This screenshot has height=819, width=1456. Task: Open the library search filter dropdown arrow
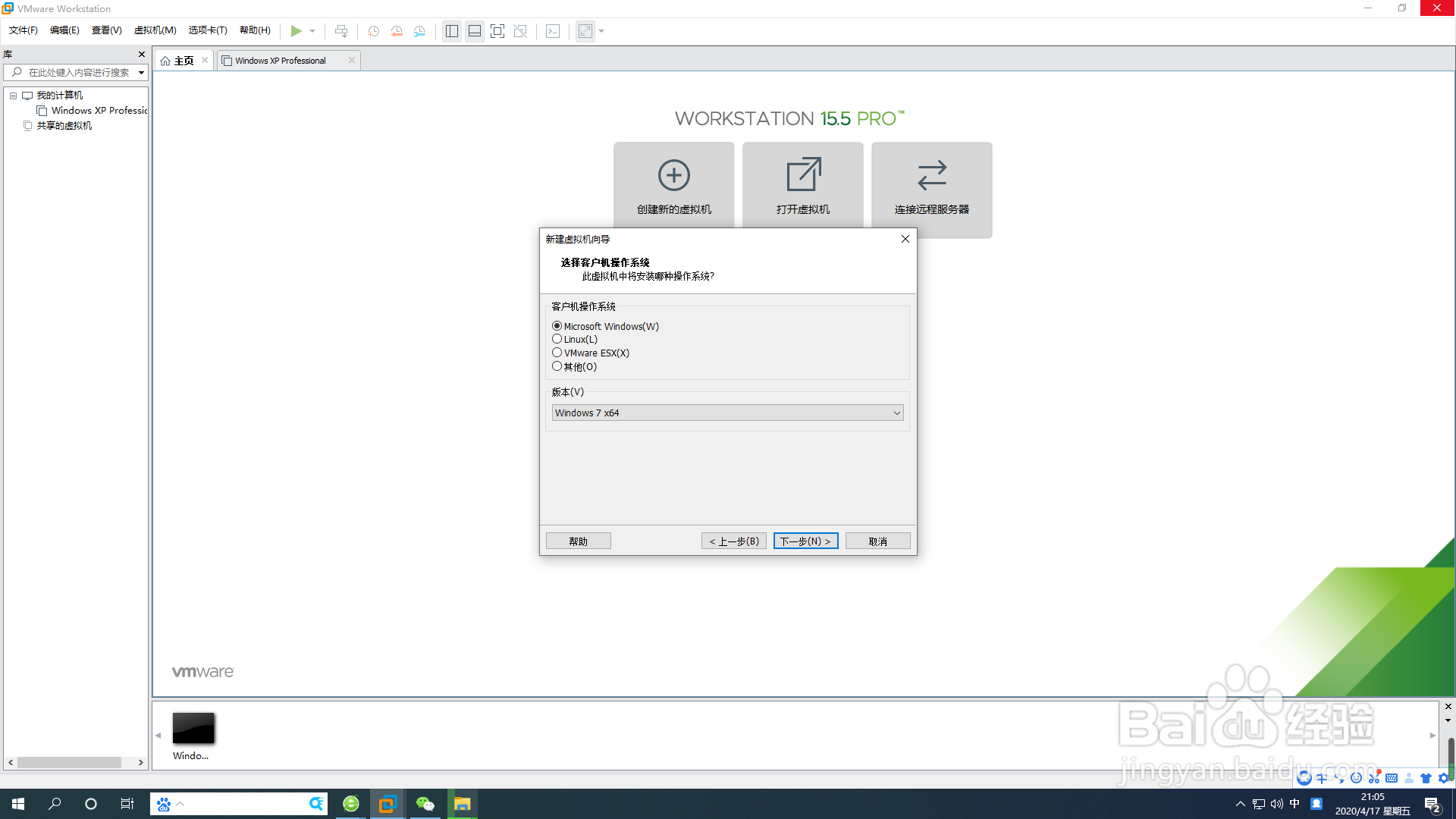(x=141, y=73)
